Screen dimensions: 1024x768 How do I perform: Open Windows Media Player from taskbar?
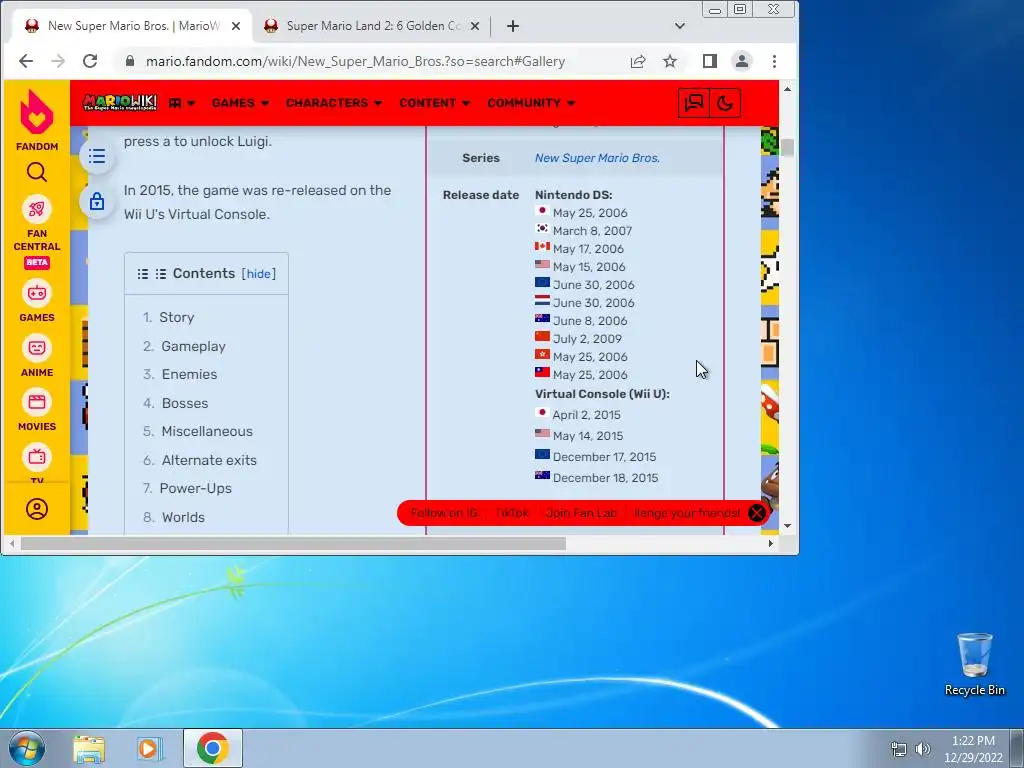click(150, 748)
